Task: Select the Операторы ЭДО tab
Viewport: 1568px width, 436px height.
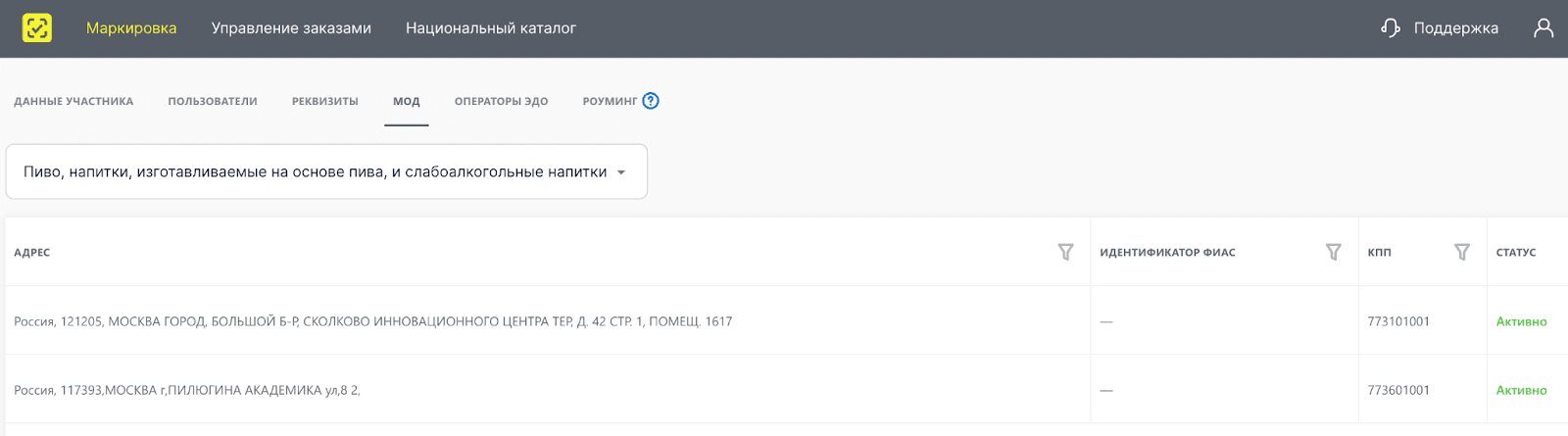Action: pyautogui.click(x=501, y=102)
